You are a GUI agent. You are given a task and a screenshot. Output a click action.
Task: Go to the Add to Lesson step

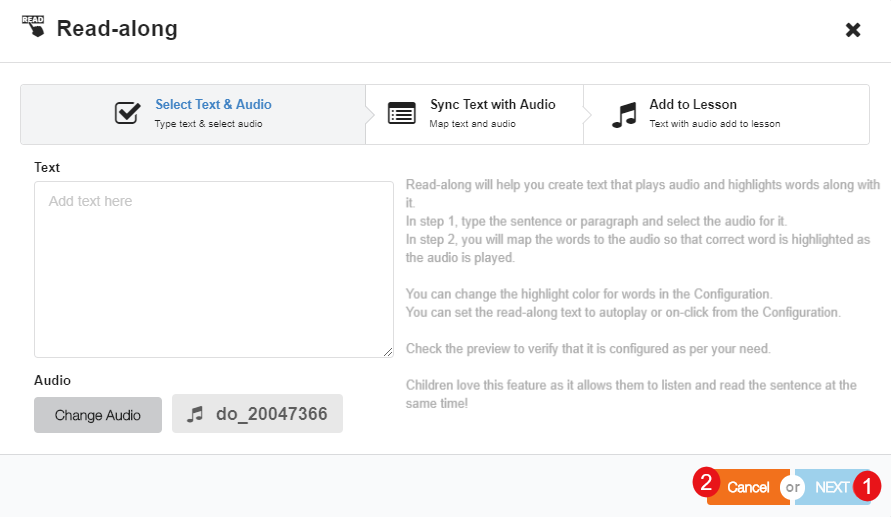click(x=693, y=105)
